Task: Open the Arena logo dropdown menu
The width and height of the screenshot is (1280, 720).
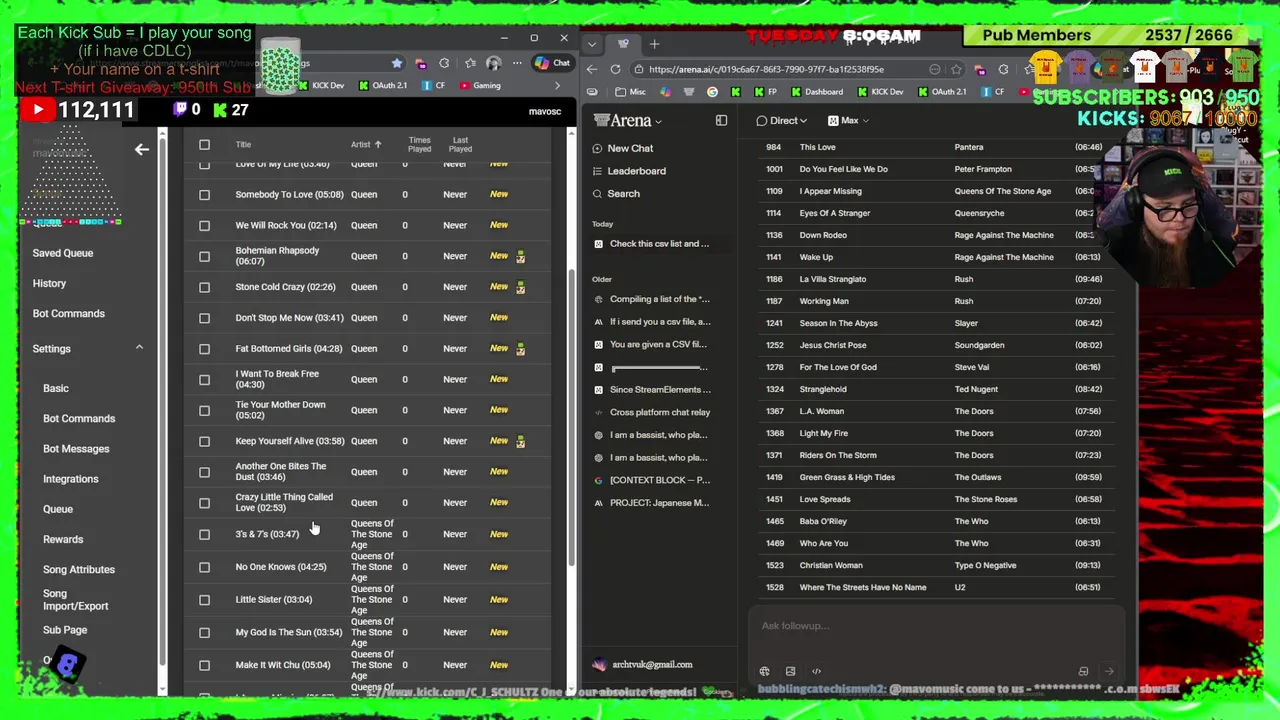Action: 628,120
